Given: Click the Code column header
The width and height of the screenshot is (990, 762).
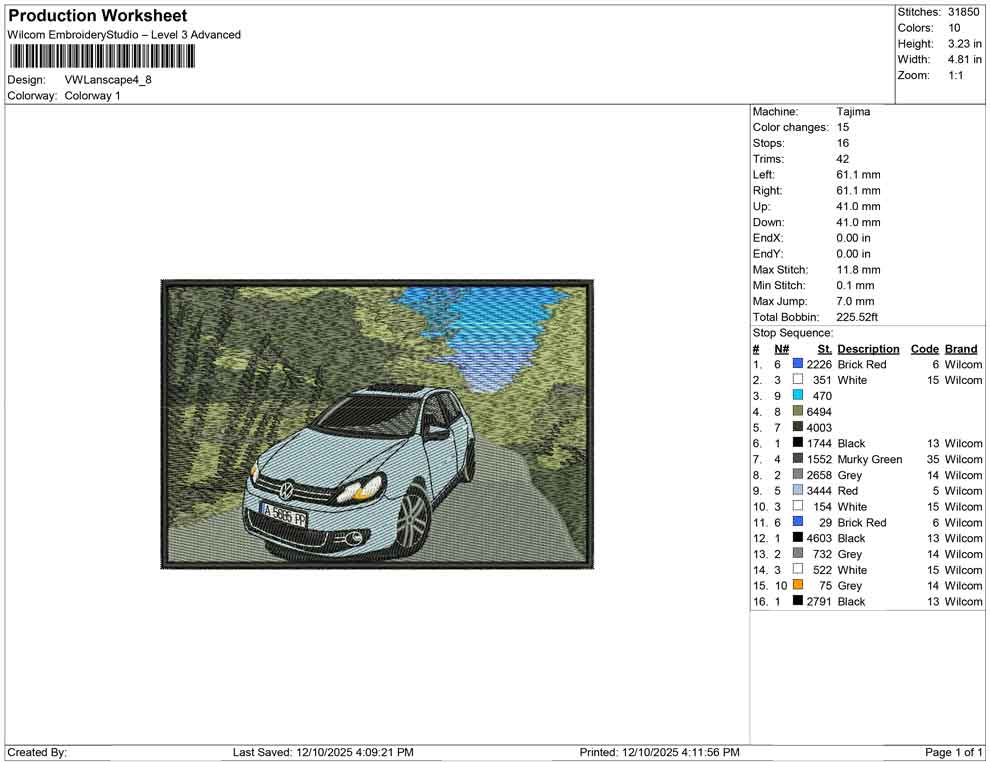Looking at the screenshot, I should (925, 348).
